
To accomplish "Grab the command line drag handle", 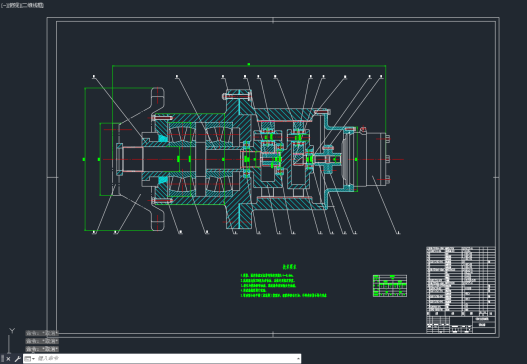I will tap(2, 359).
